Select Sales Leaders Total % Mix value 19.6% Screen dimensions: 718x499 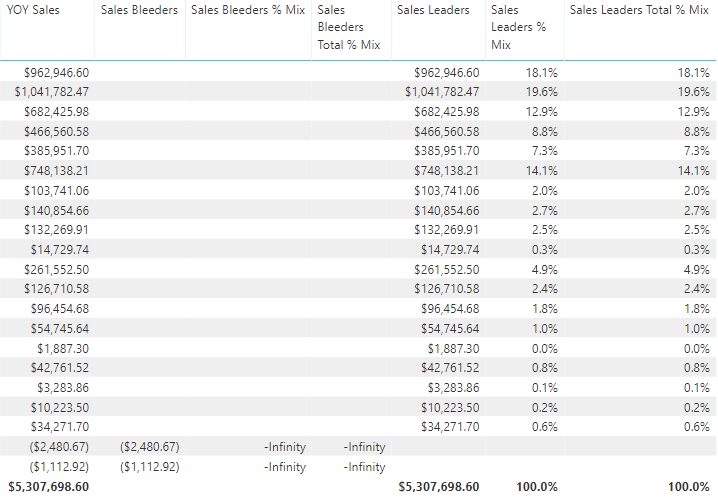point(694,92)
